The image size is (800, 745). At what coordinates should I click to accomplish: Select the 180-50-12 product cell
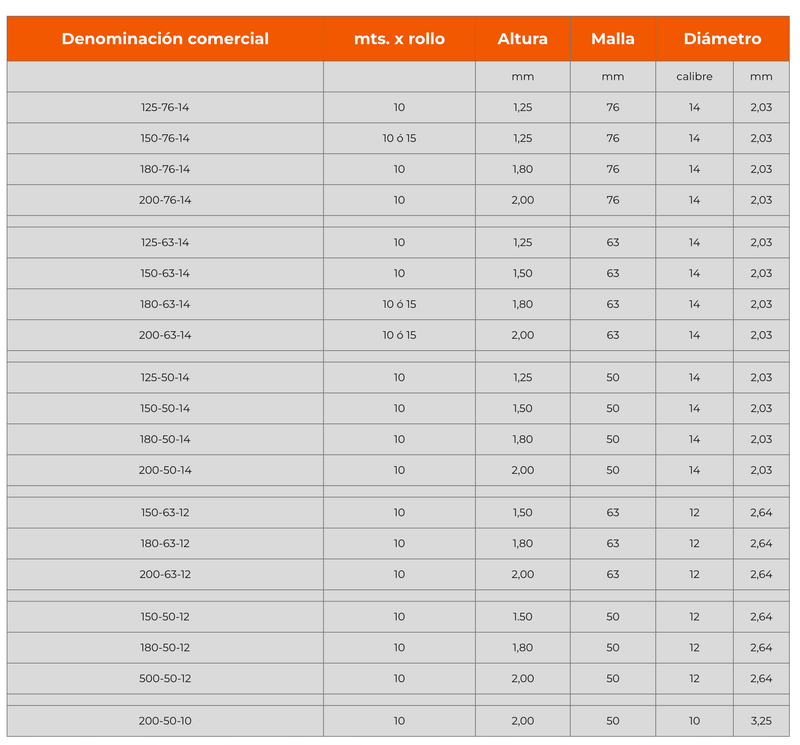(x=165, y=647)
